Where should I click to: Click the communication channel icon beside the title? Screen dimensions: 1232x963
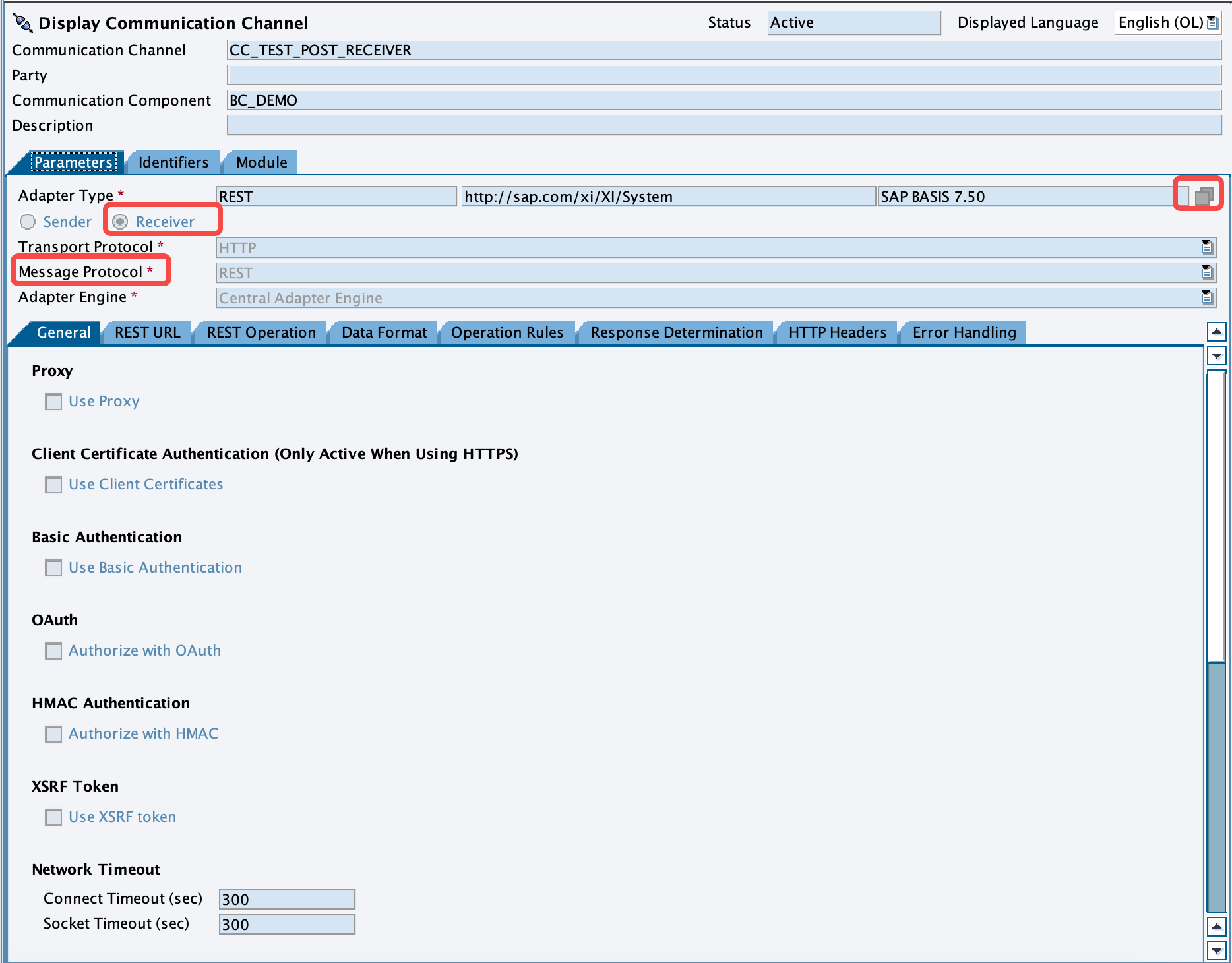coord(22,23)
